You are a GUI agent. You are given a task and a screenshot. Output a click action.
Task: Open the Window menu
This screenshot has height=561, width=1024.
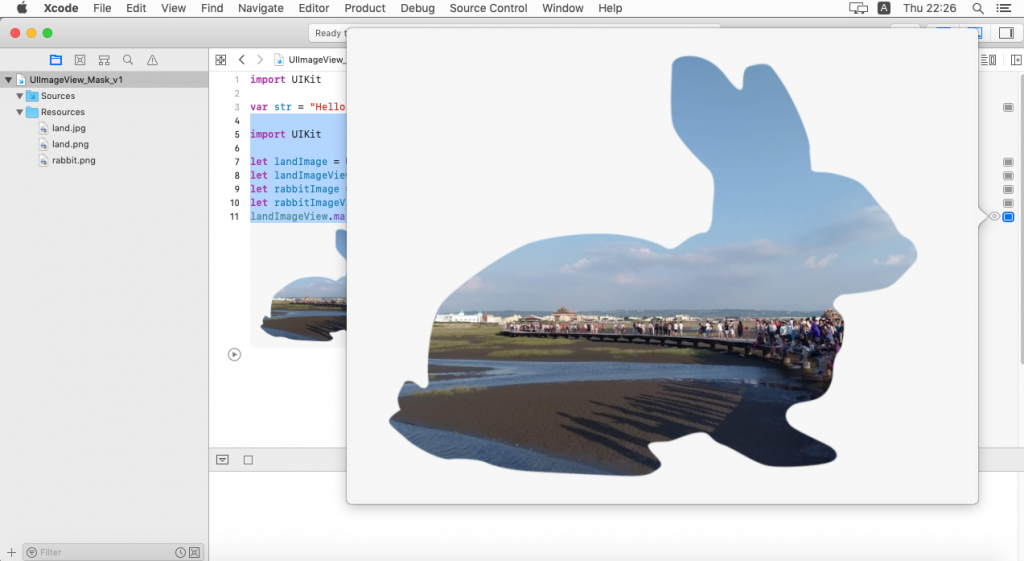pyautogui.click(x=562, y=8)
